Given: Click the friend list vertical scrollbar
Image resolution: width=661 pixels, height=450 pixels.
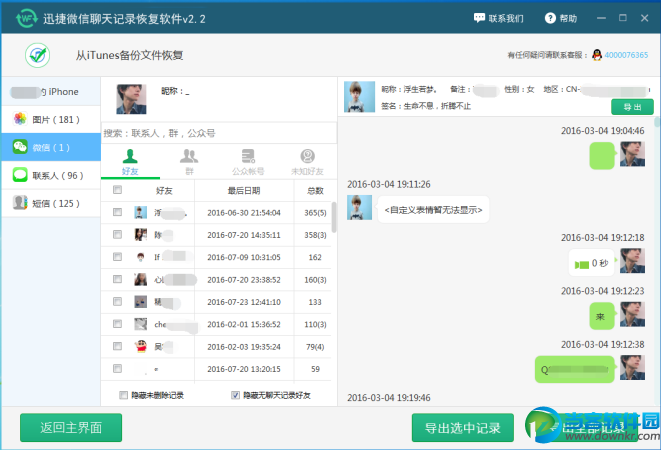Looking at the screenshot, I should click(334, 217).
